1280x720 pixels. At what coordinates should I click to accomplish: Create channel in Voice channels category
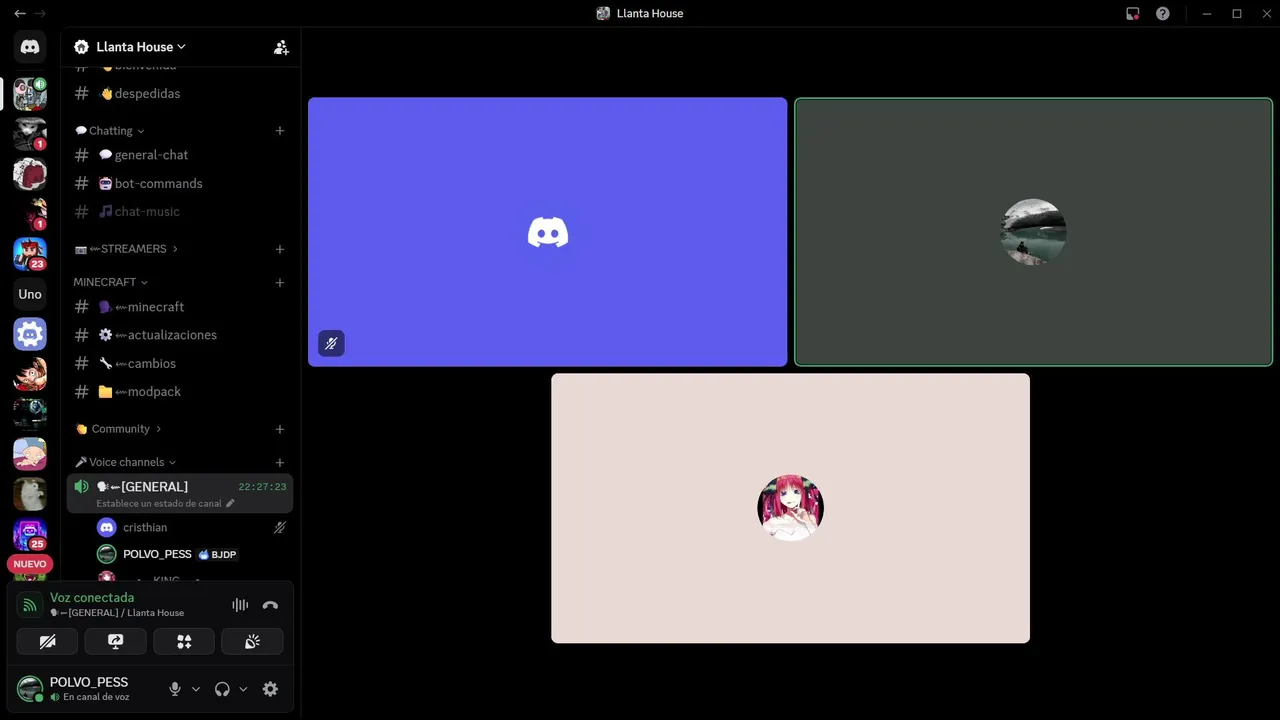[x=280, y=462]
